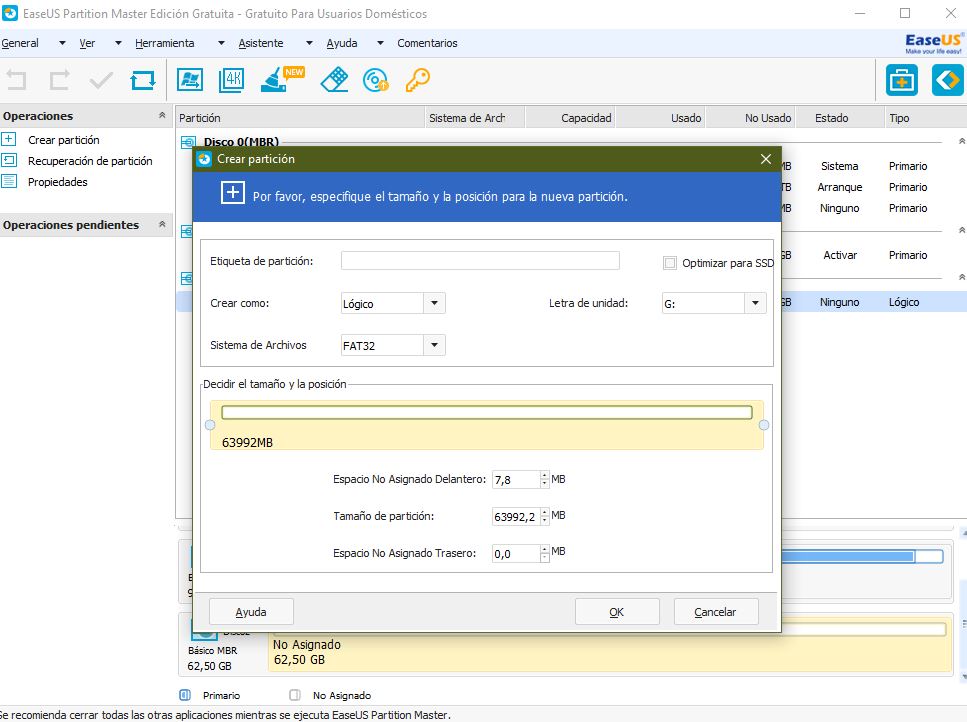Image resolution: width=967 pixels, height=722 pixels.
Task: Expand the Letra de unidad dropdown
Action: pos(755,304)
